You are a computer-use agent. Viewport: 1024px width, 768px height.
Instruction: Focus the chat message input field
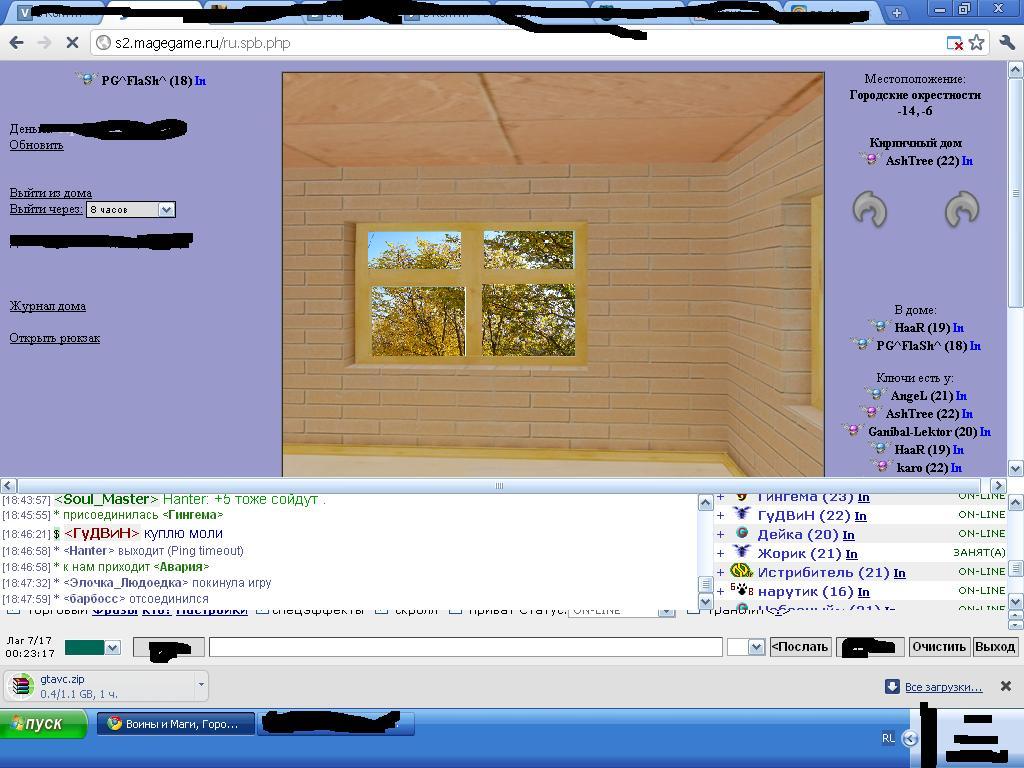[466, 647]
